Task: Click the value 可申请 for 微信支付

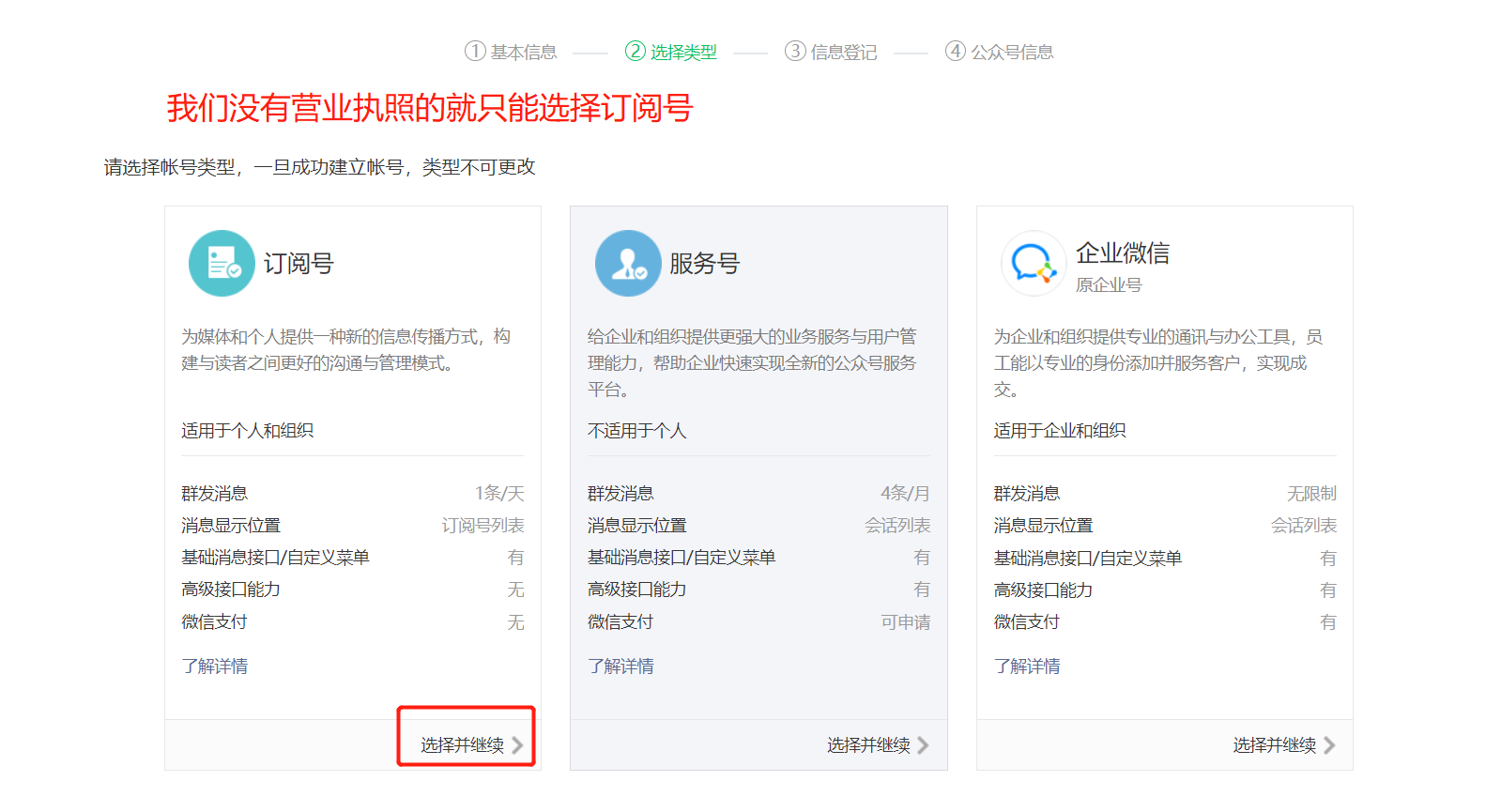Action: [x=906, y=622]
